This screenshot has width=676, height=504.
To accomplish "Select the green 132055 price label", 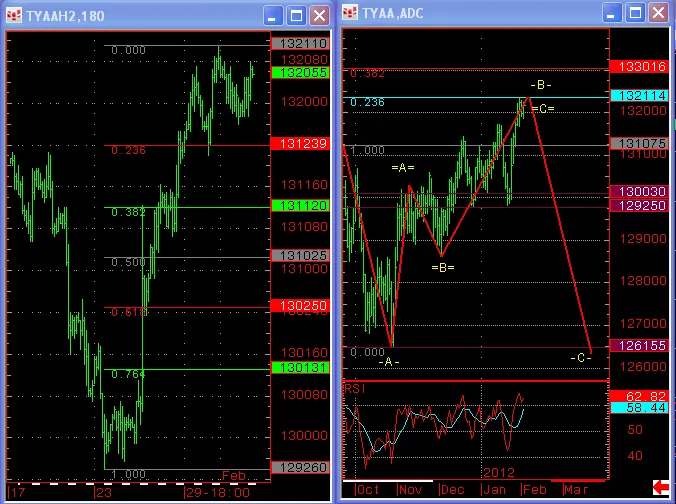I will (x=301, y=73).
